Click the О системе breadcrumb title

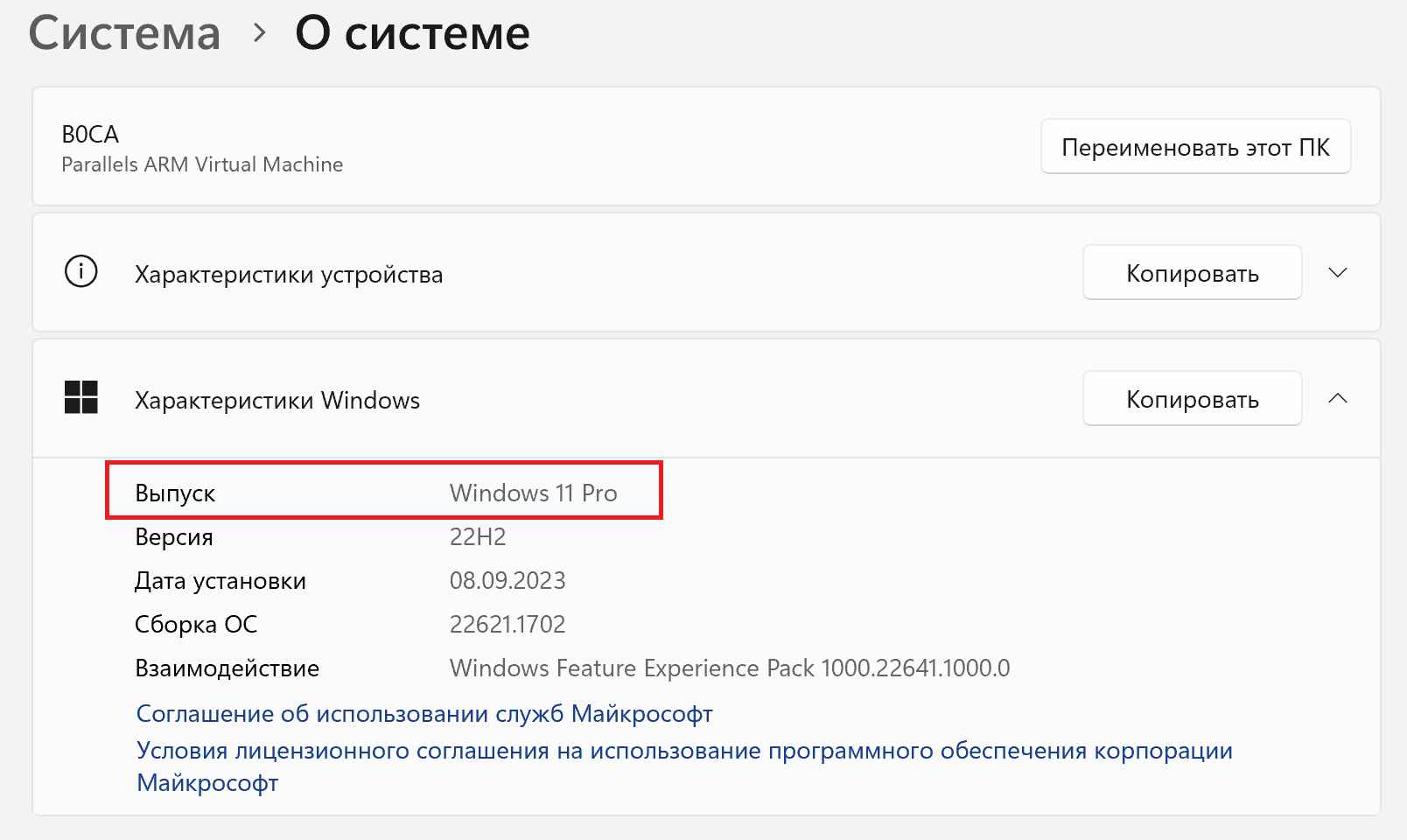pos(413,33)
